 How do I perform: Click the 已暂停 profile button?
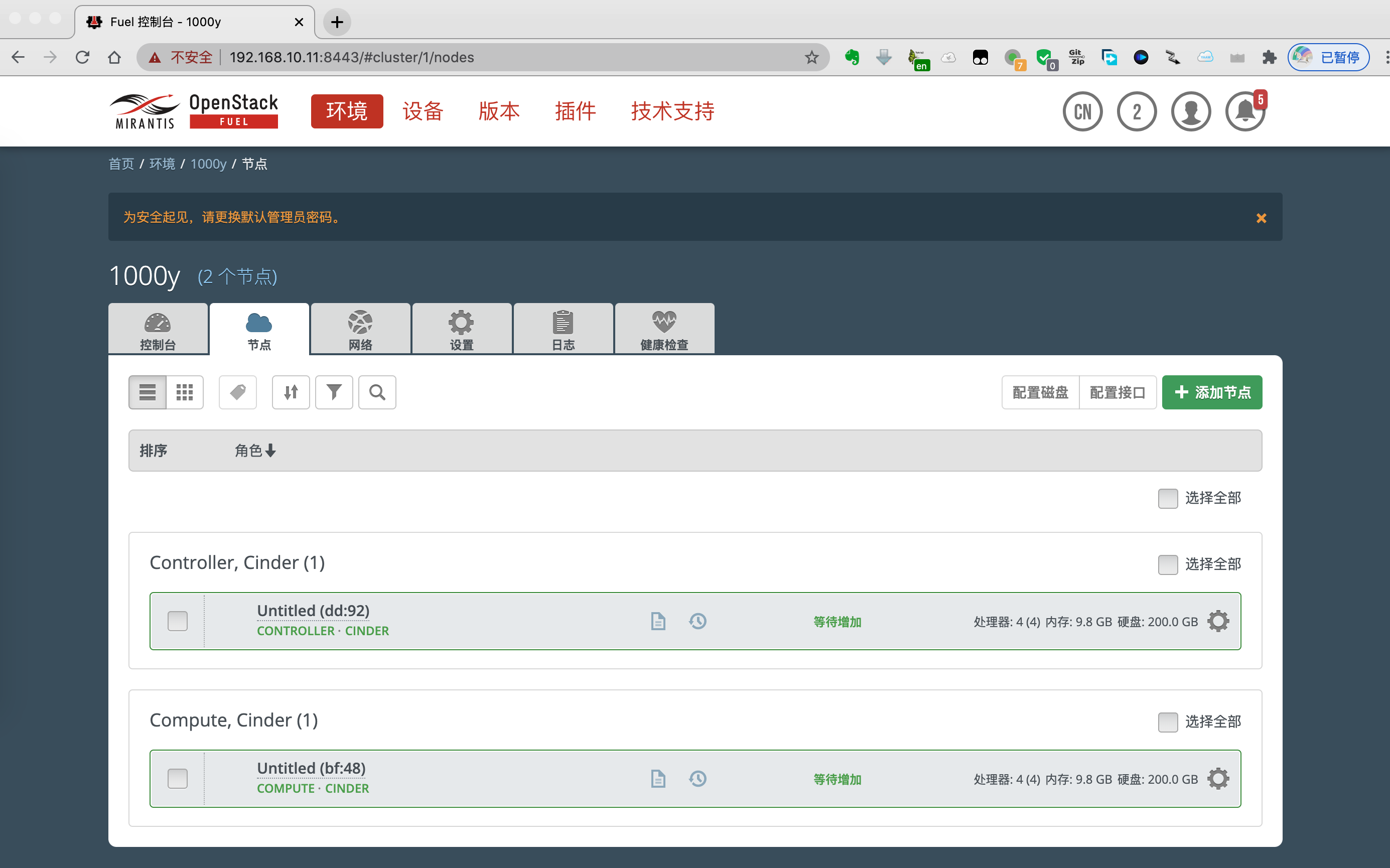pyautogui.click(x=1328, y=57)
